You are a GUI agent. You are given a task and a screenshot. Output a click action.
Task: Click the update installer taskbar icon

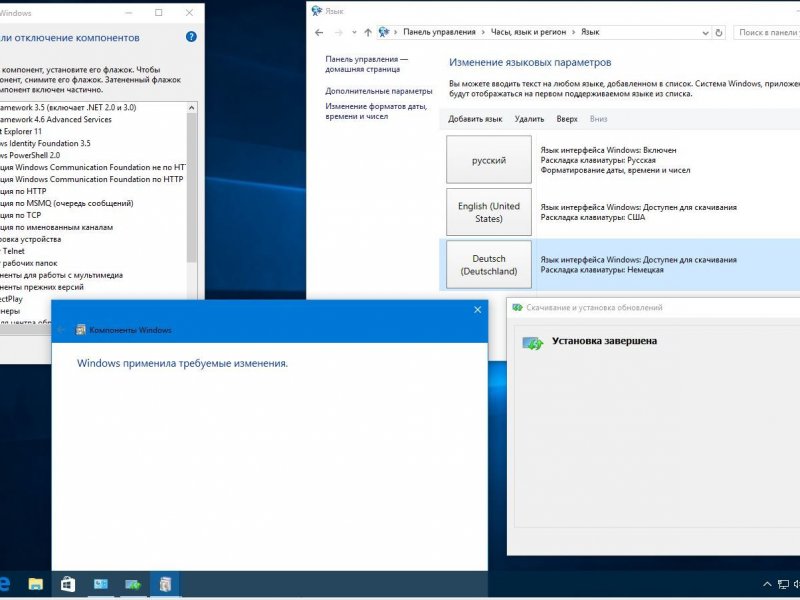point(133,584)
